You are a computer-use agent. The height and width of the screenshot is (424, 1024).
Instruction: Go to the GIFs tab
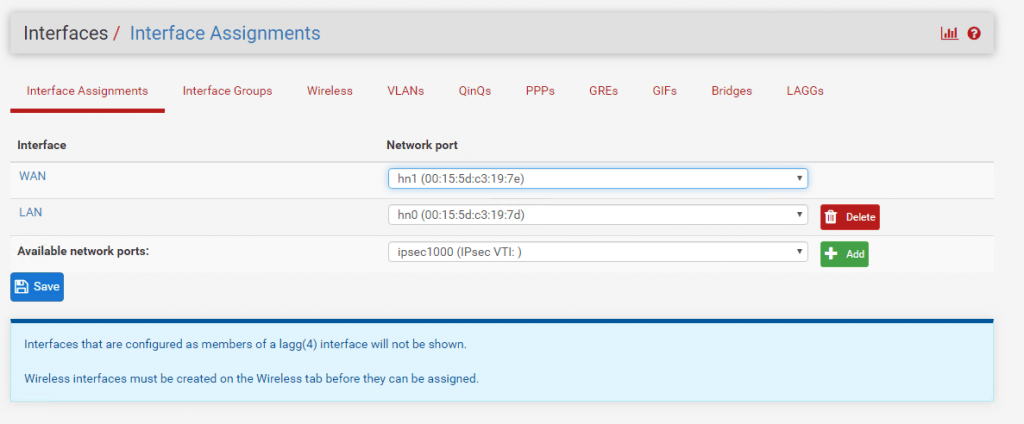(665, 91)
